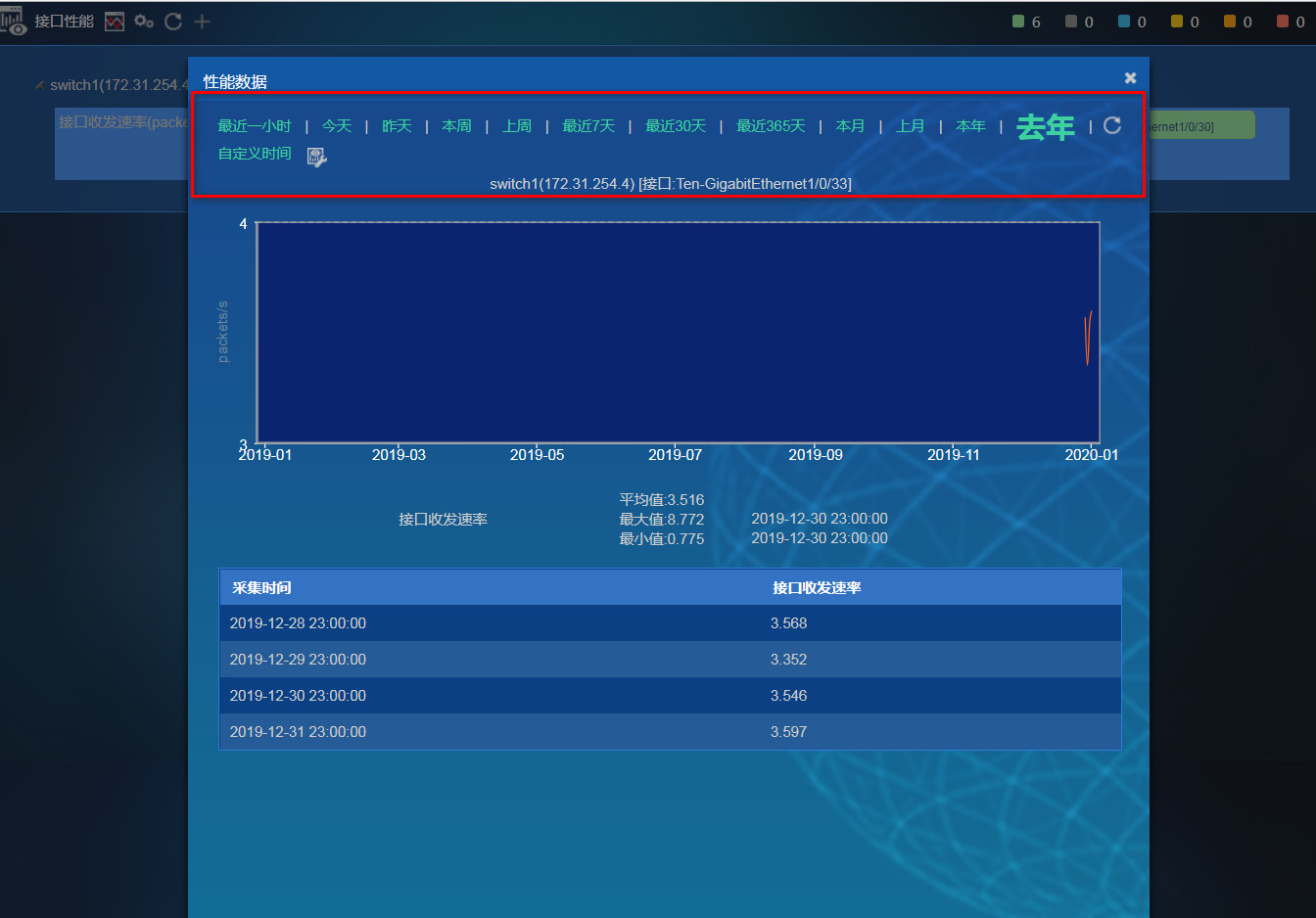
Task: Click the refresh icon in top toolbar
Action: (173, 22)
